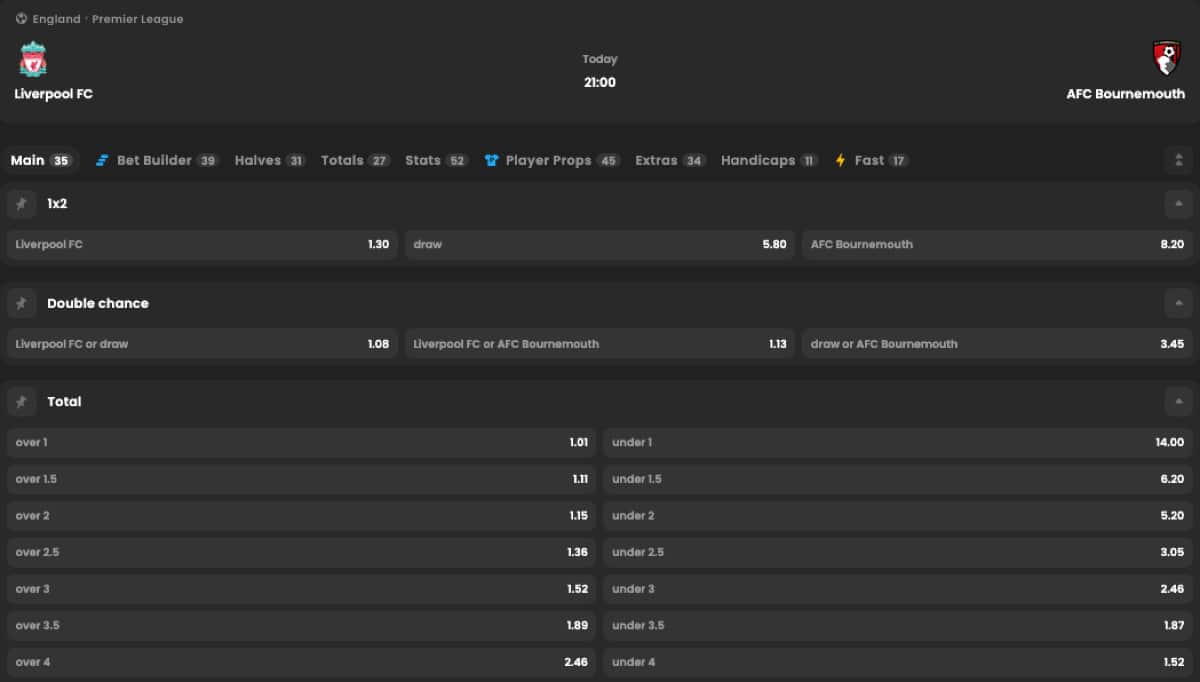Viewport: 1200px width, 682px height.
Task: Select over 3.5 at 1.89
Action: click(301, 626)
